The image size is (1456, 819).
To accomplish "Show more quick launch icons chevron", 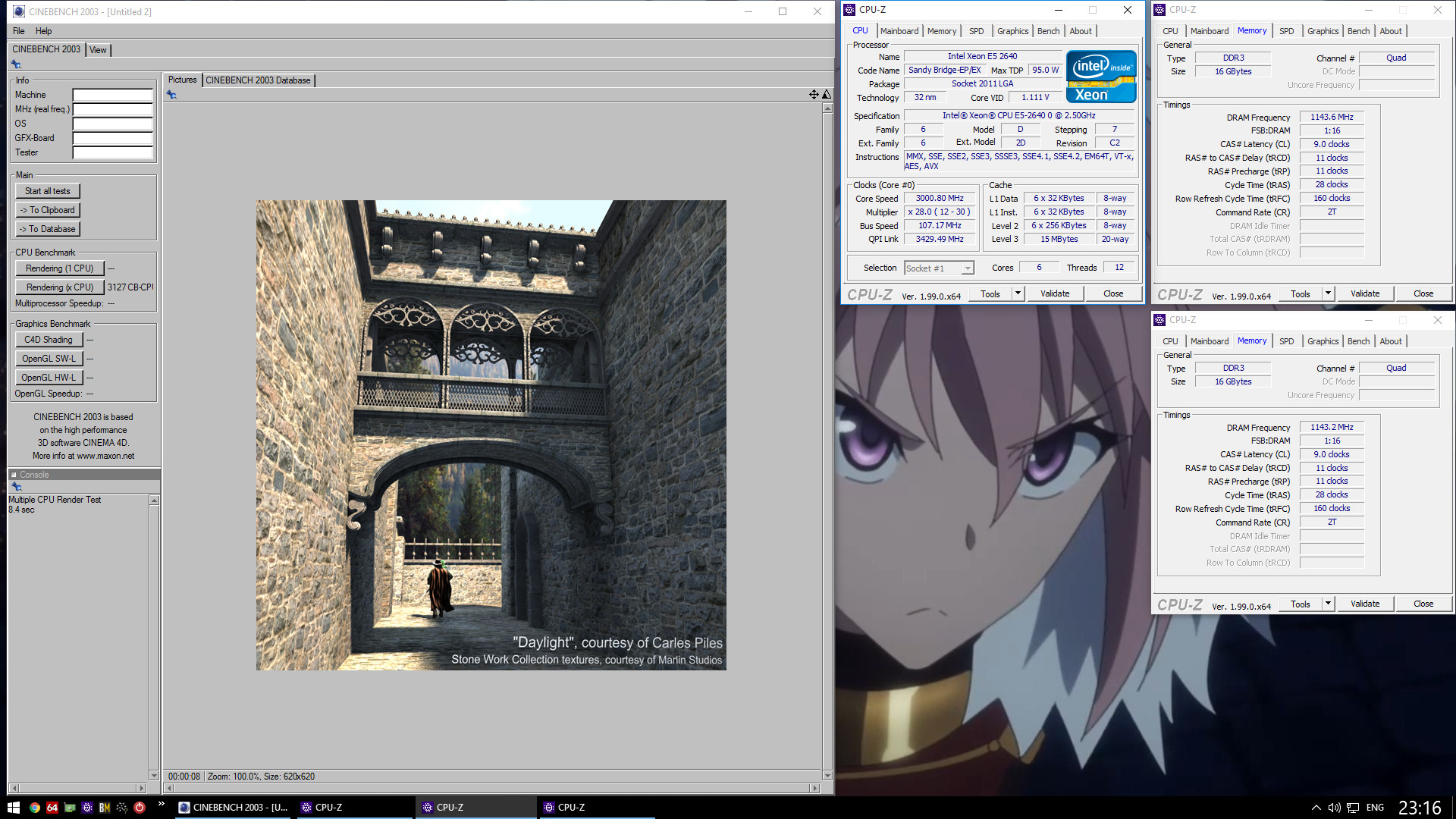I will click(161, 804).
